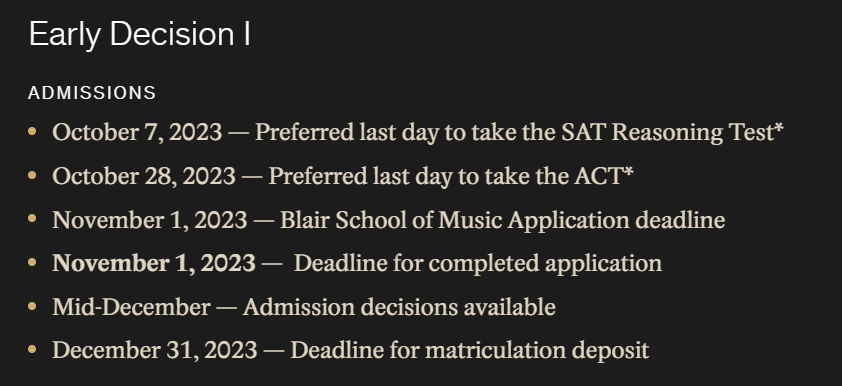The image size is (842, 386).
Task: Click the December 31, 2023 date
Action: click(155, 351)
